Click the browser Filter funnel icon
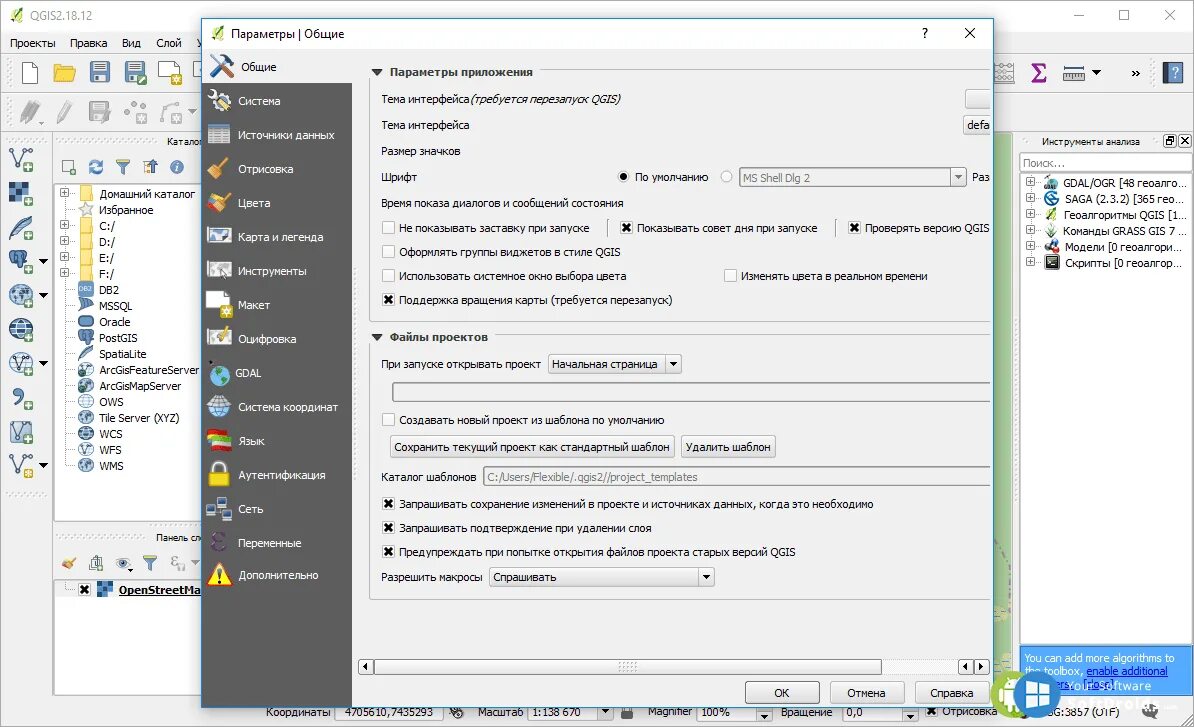 coord(123,167)
